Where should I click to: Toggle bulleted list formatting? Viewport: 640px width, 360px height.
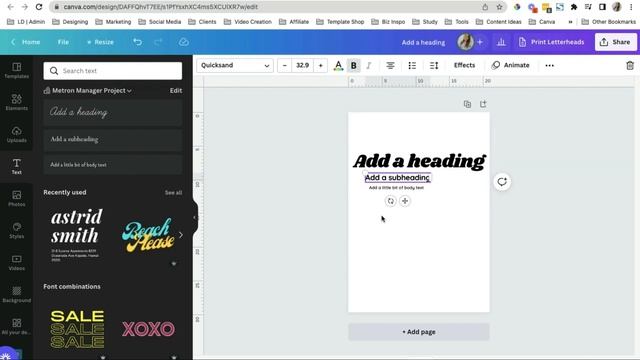pyautogui.click(x=412, y=65)
